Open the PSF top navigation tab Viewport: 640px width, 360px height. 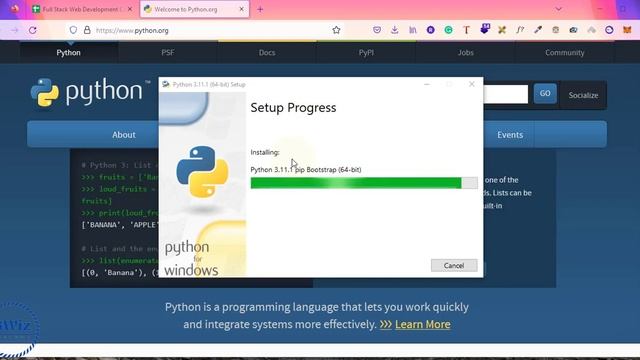pyautogui.click(x=168, y=53)
